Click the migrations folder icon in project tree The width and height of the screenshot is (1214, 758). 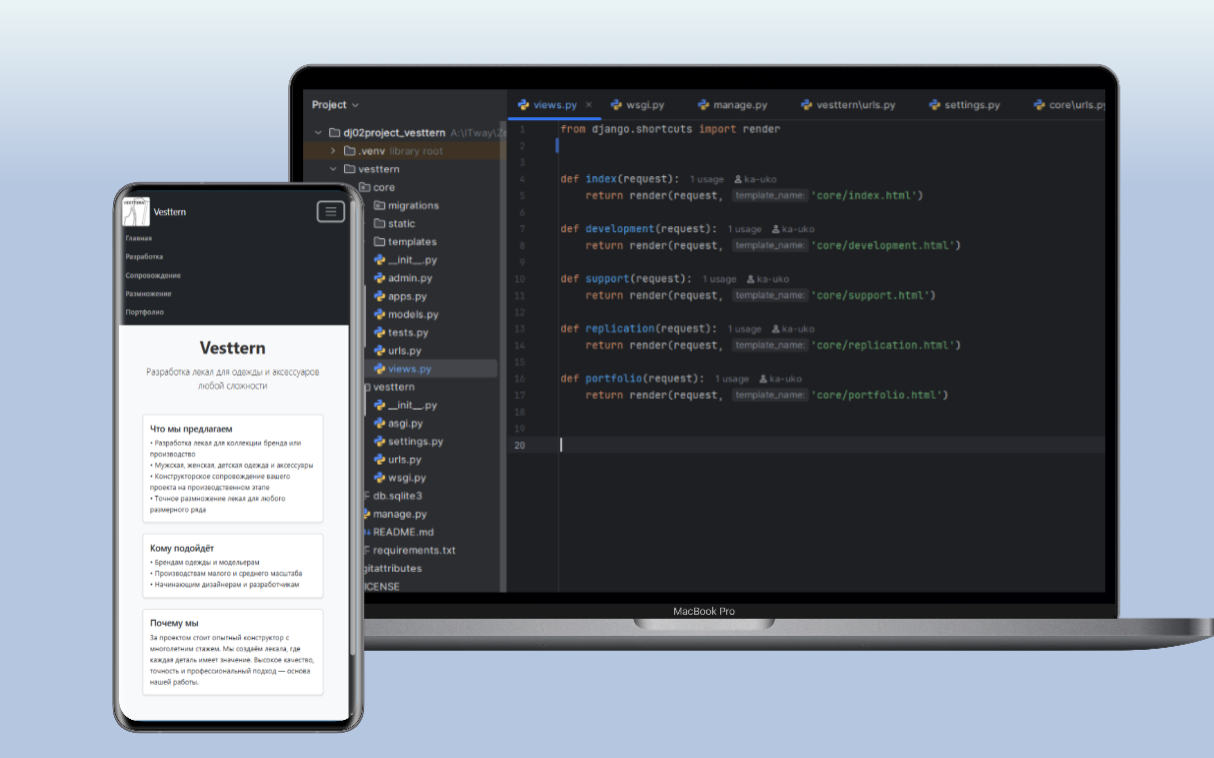[x=379, y=205]
